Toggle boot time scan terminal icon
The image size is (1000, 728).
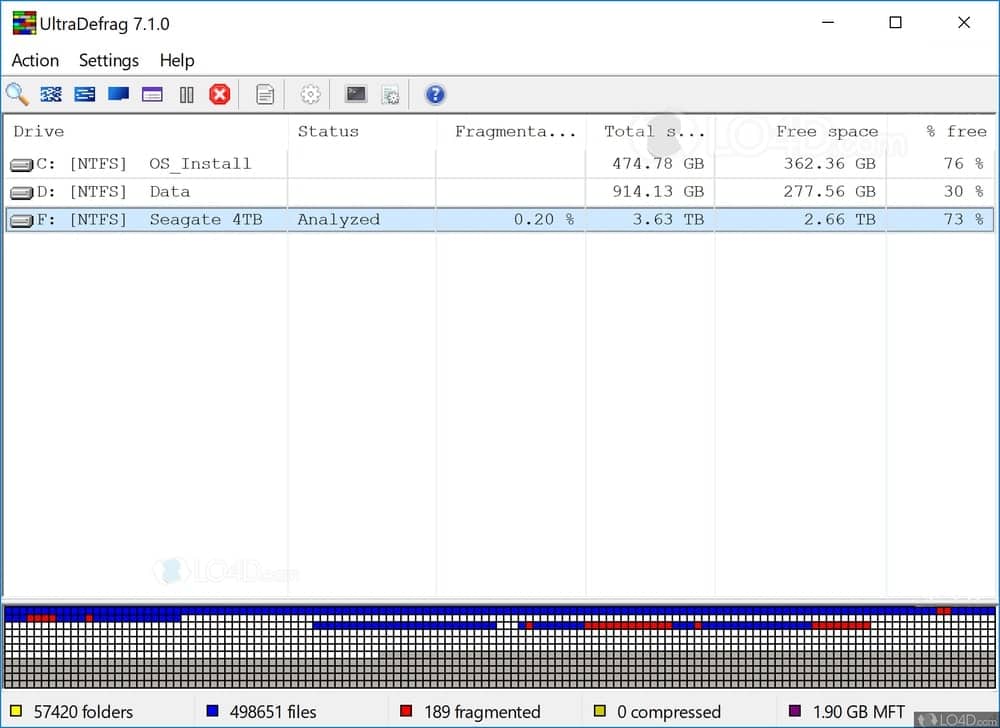coord(356,94)
